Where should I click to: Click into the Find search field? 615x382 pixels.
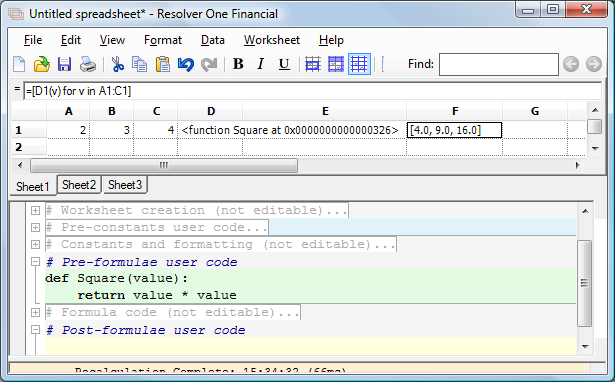click(499, 64)
